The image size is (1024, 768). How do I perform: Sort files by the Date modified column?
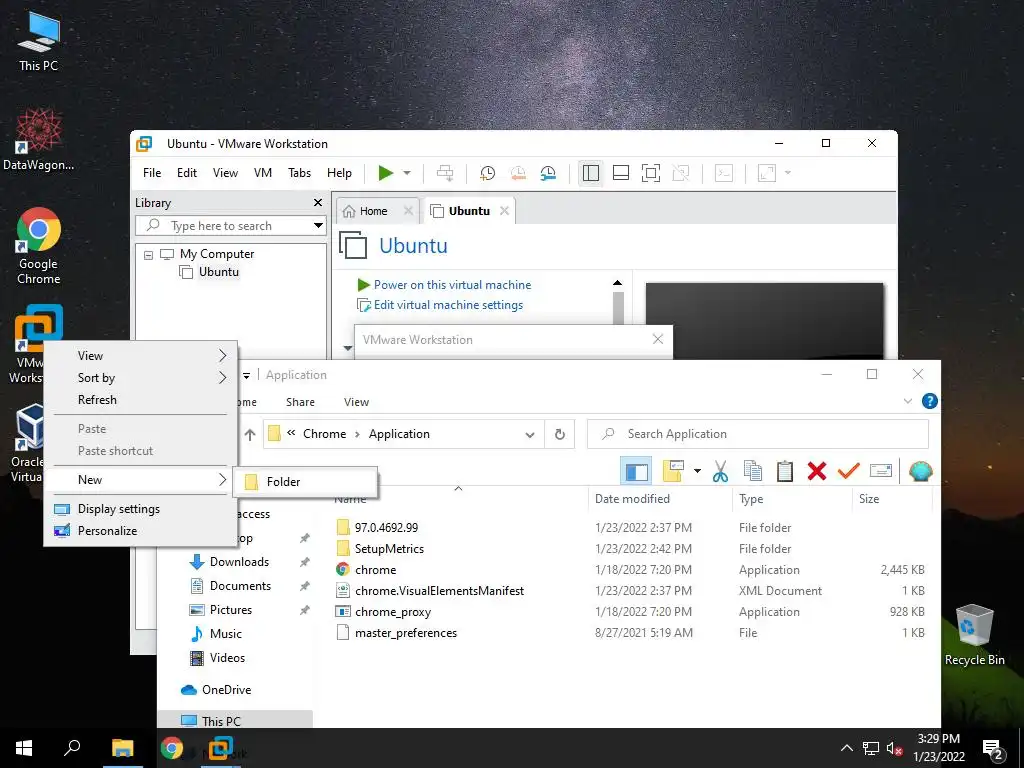click(x=632, y=499)
